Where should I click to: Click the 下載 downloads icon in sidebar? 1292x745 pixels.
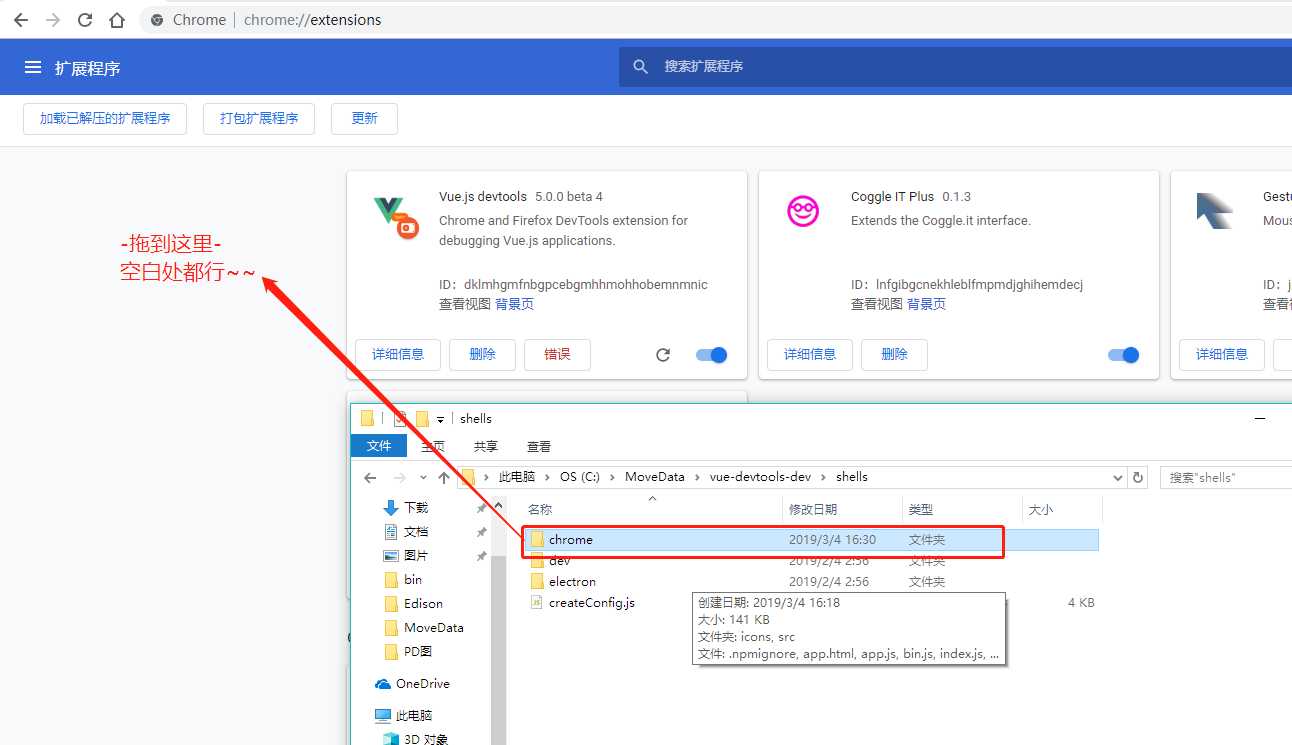(x=391, y=508)
